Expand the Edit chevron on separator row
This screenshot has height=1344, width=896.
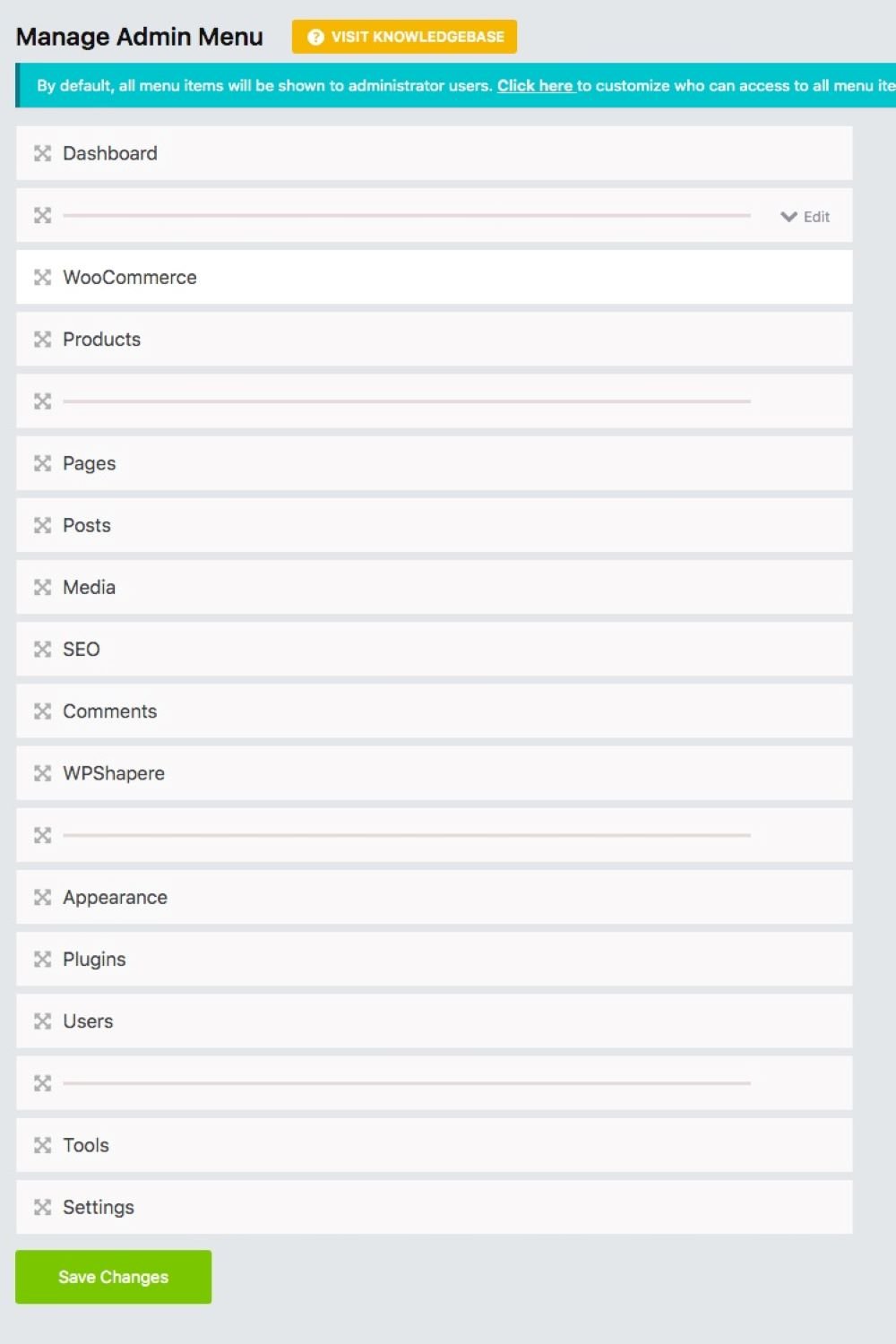pyautogui.click(x=788, y=217)
